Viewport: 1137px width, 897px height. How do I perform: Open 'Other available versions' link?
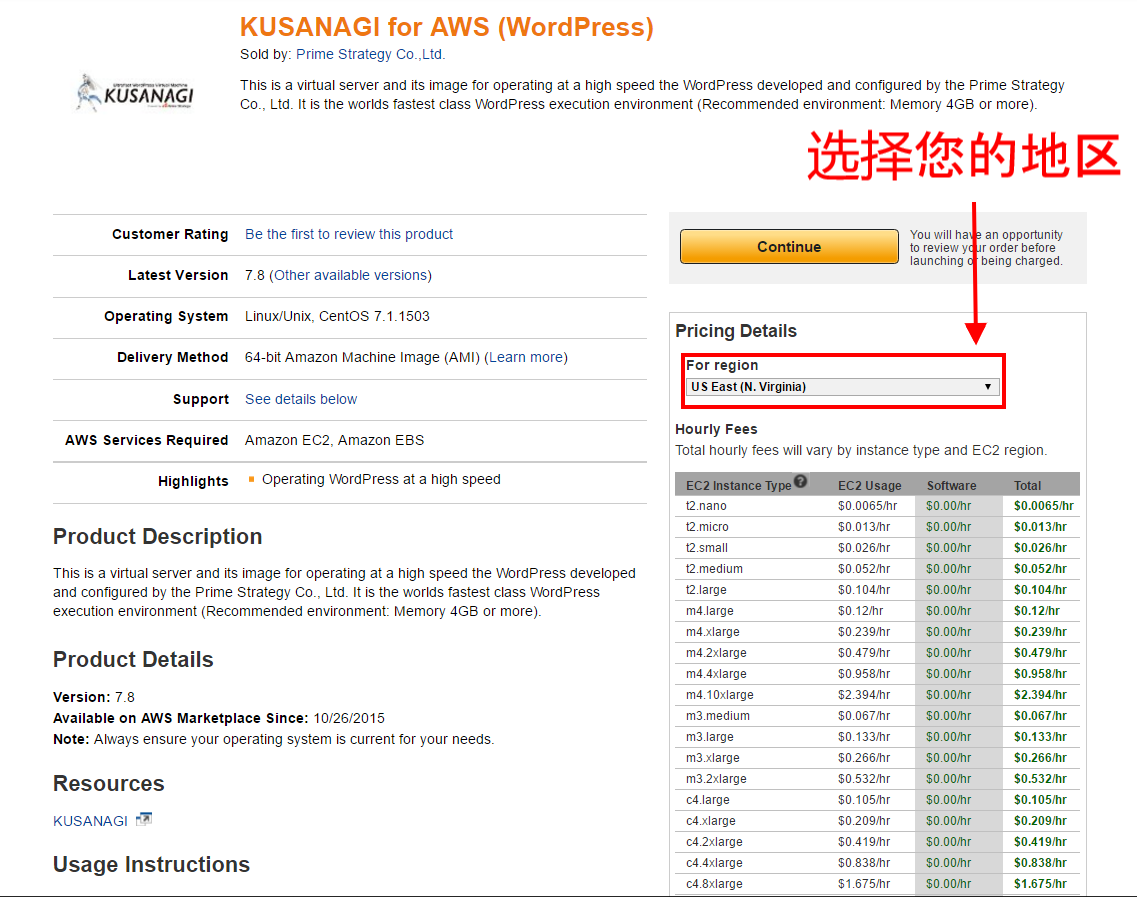350,276
